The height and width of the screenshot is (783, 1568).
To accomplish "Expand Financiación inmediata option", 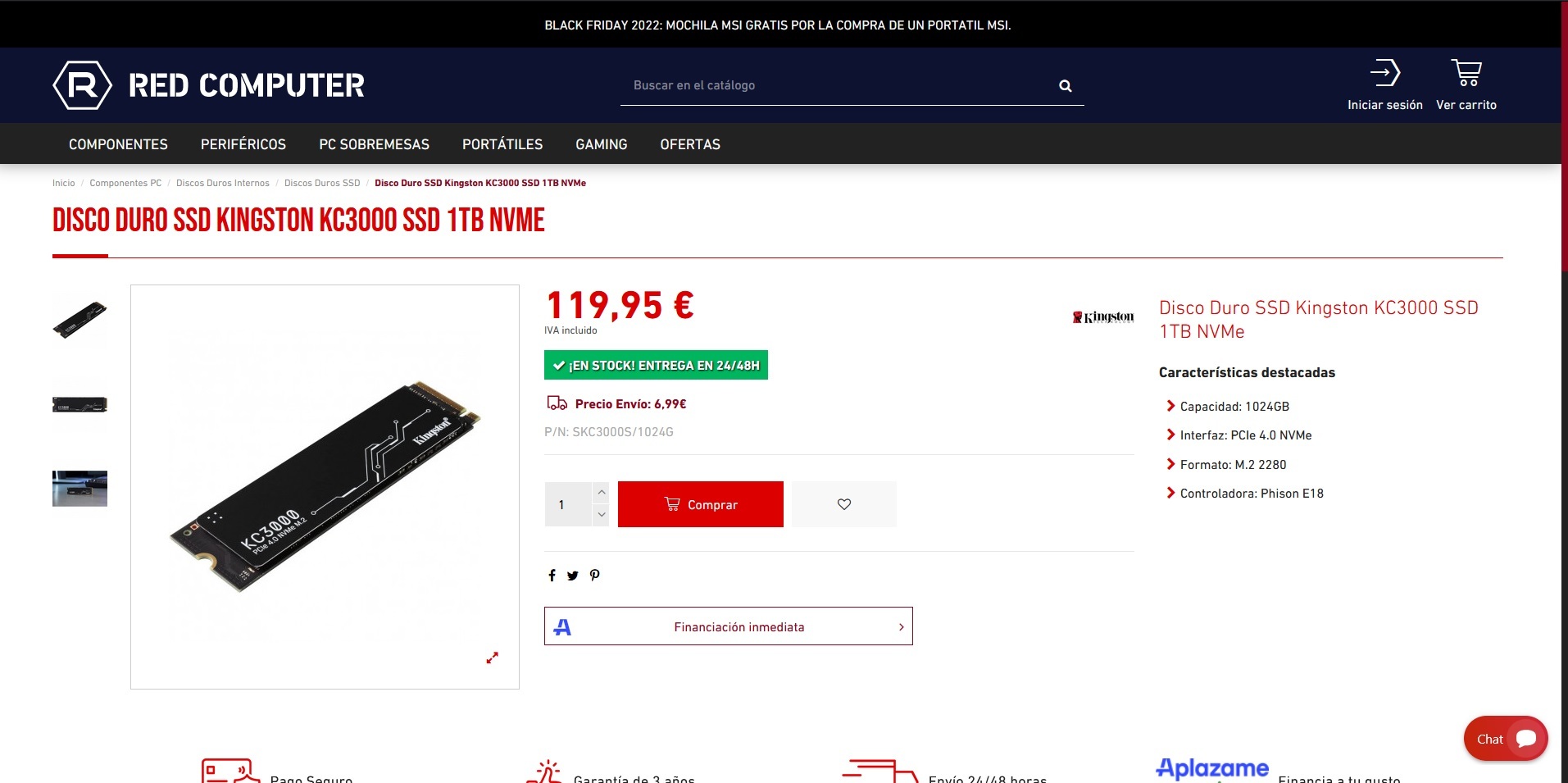I will (728, 626).
